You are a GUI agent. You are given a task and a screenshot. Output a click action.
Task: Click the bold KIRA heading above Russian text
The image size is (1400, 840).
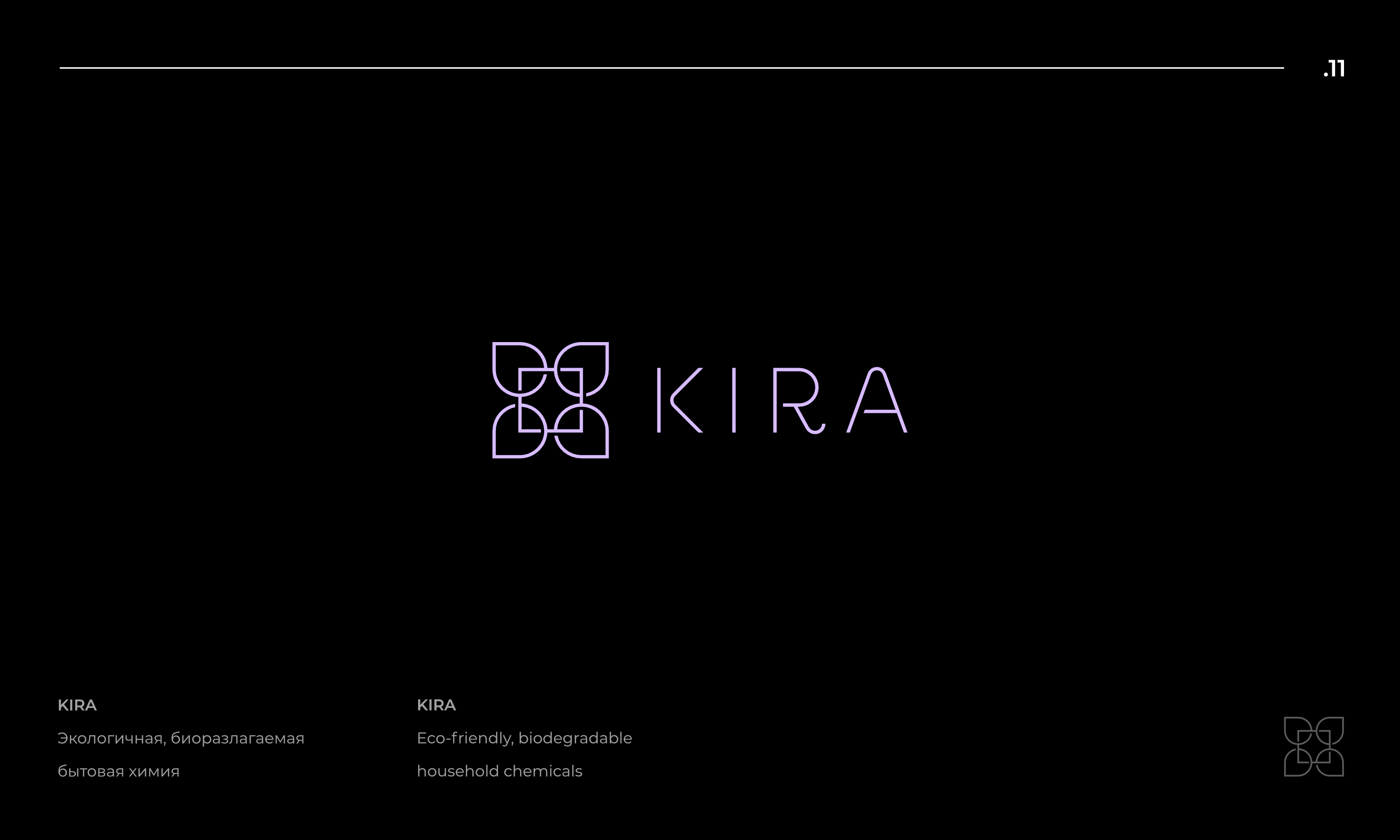[x=77, y=705]
